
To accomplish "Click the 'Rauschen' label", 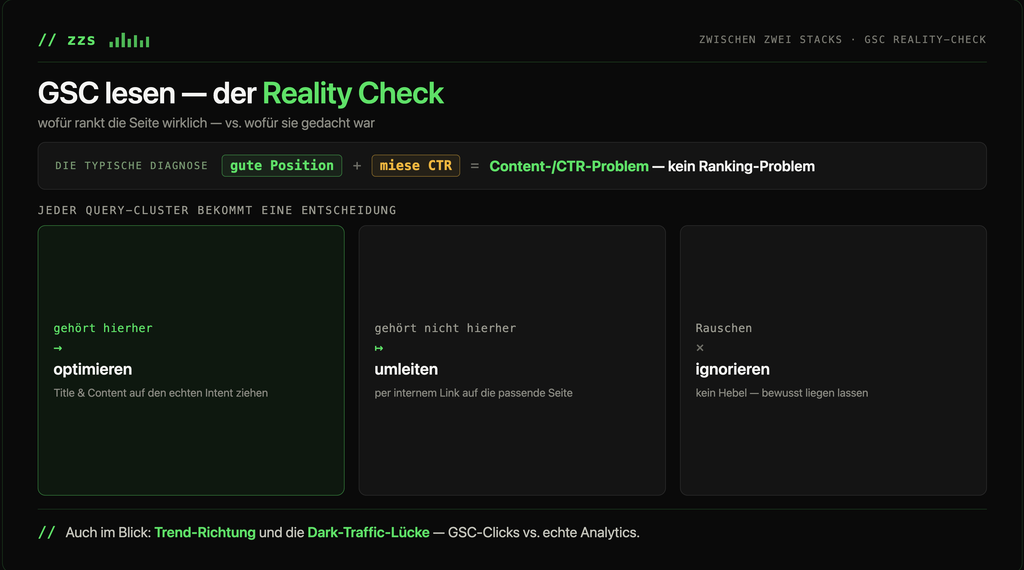I will (x=724, y=328).
